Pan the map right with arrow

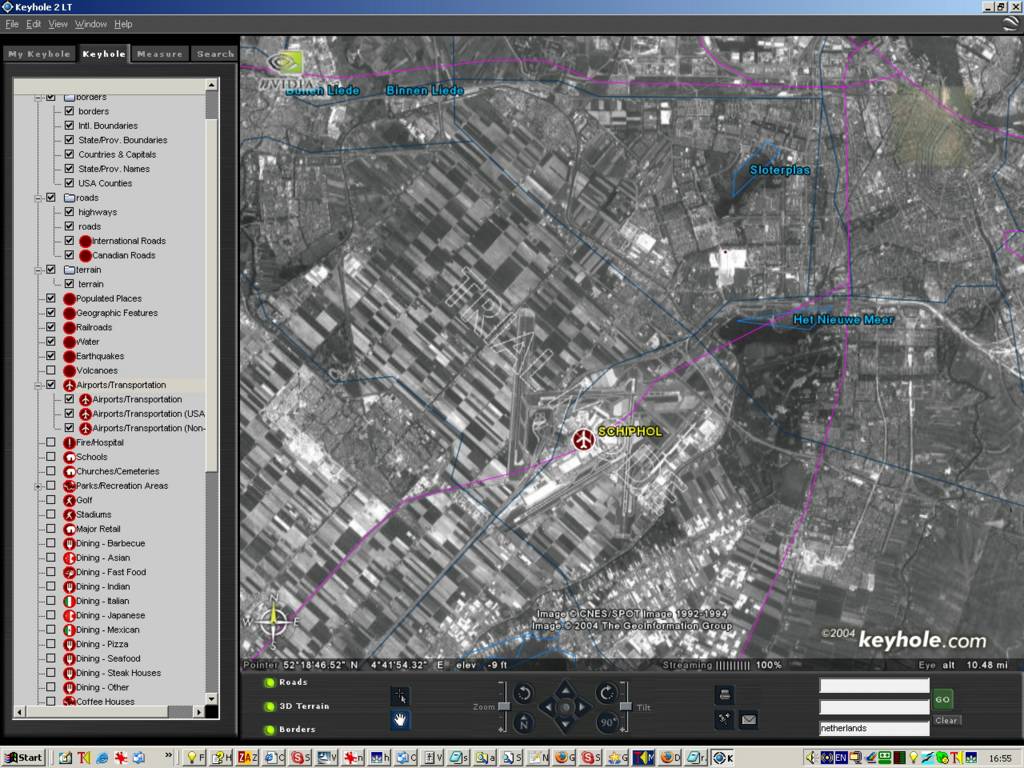(583, 707)
